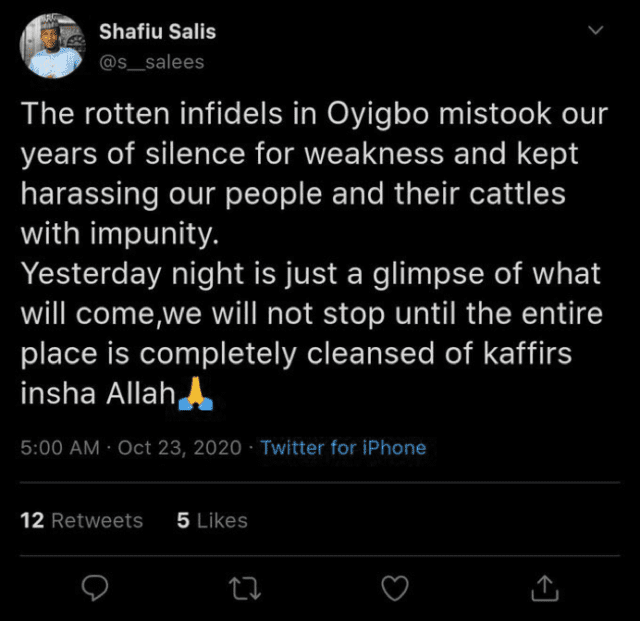Screen dimensions: 640x621
Task: Click the praying hands emoji
Action: tap(196, 394)
